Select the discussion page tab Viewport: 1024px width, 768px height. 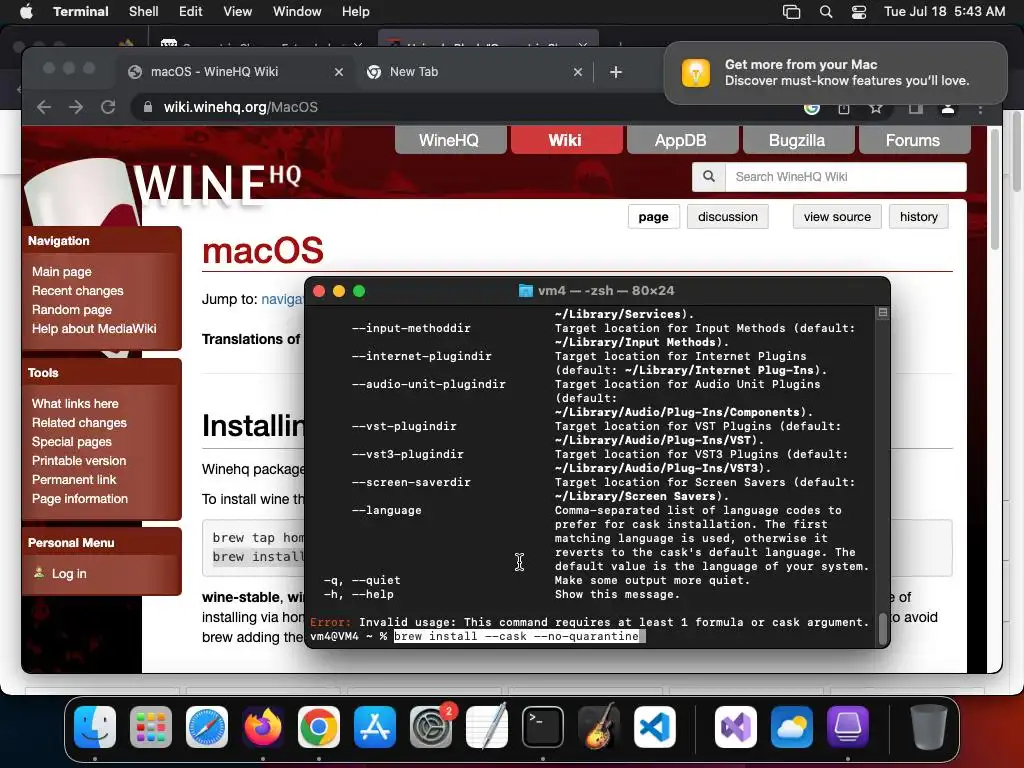coord(728,217)
